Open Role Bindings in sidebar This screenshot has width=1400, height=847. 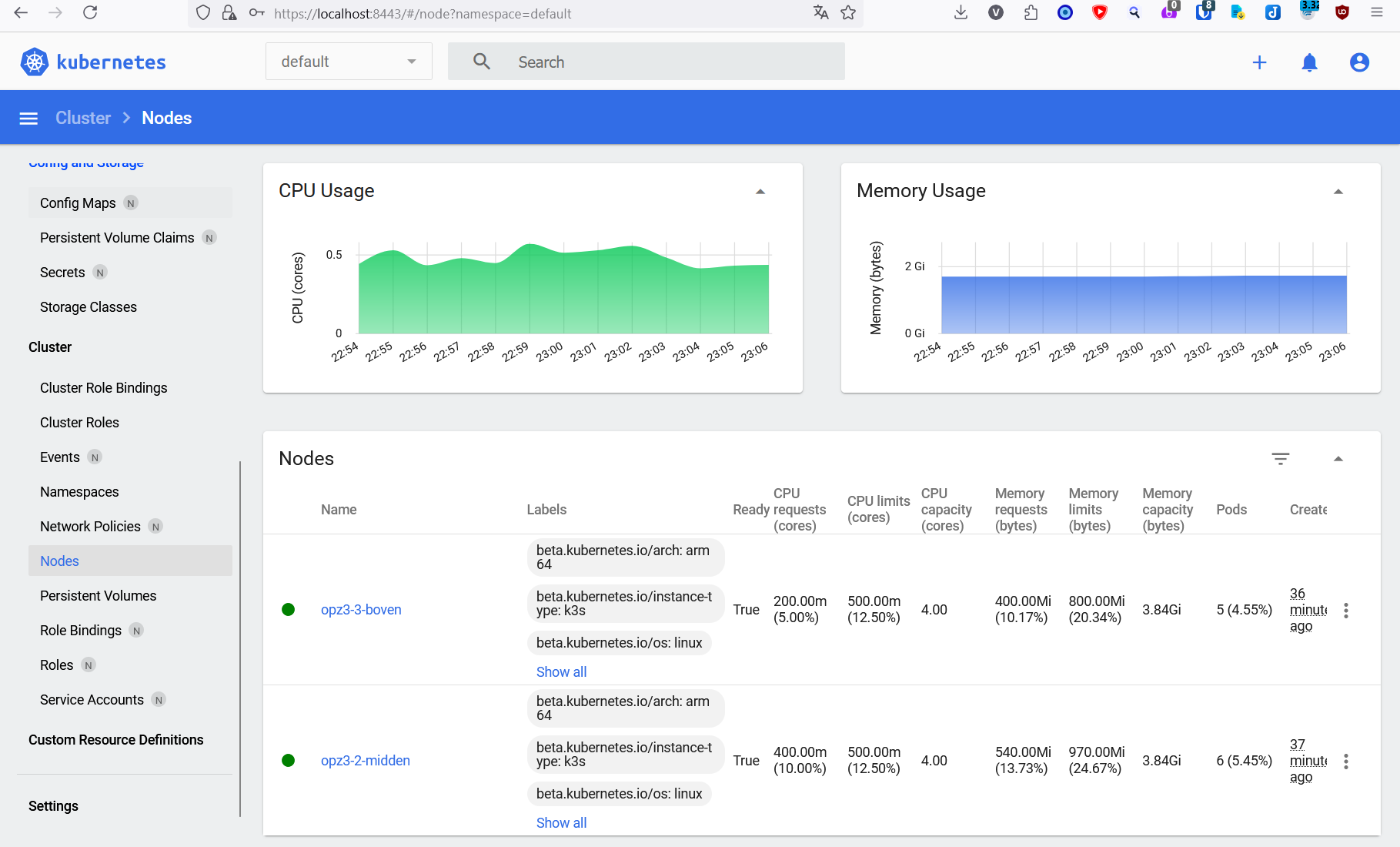coord(130,630)
